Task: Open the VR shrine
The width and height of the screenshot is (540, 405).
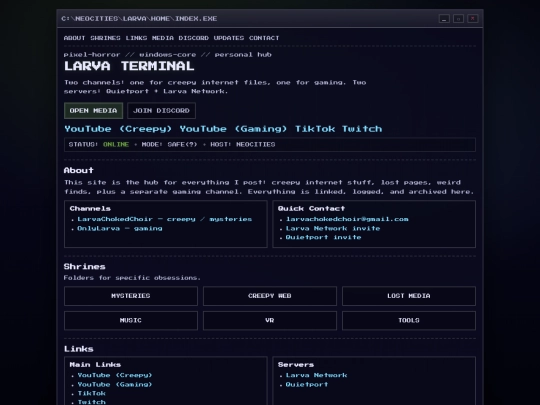Action: pyautogui.click(x=270, y=321)
